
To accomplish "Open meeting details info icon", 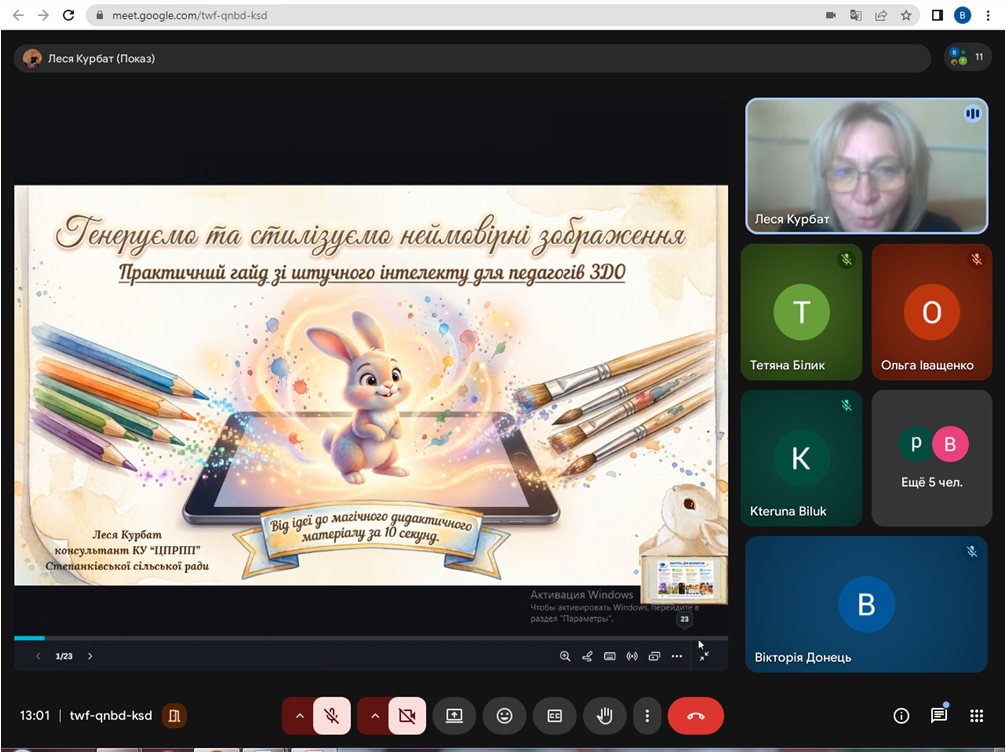I will click(x=901, y=716).
